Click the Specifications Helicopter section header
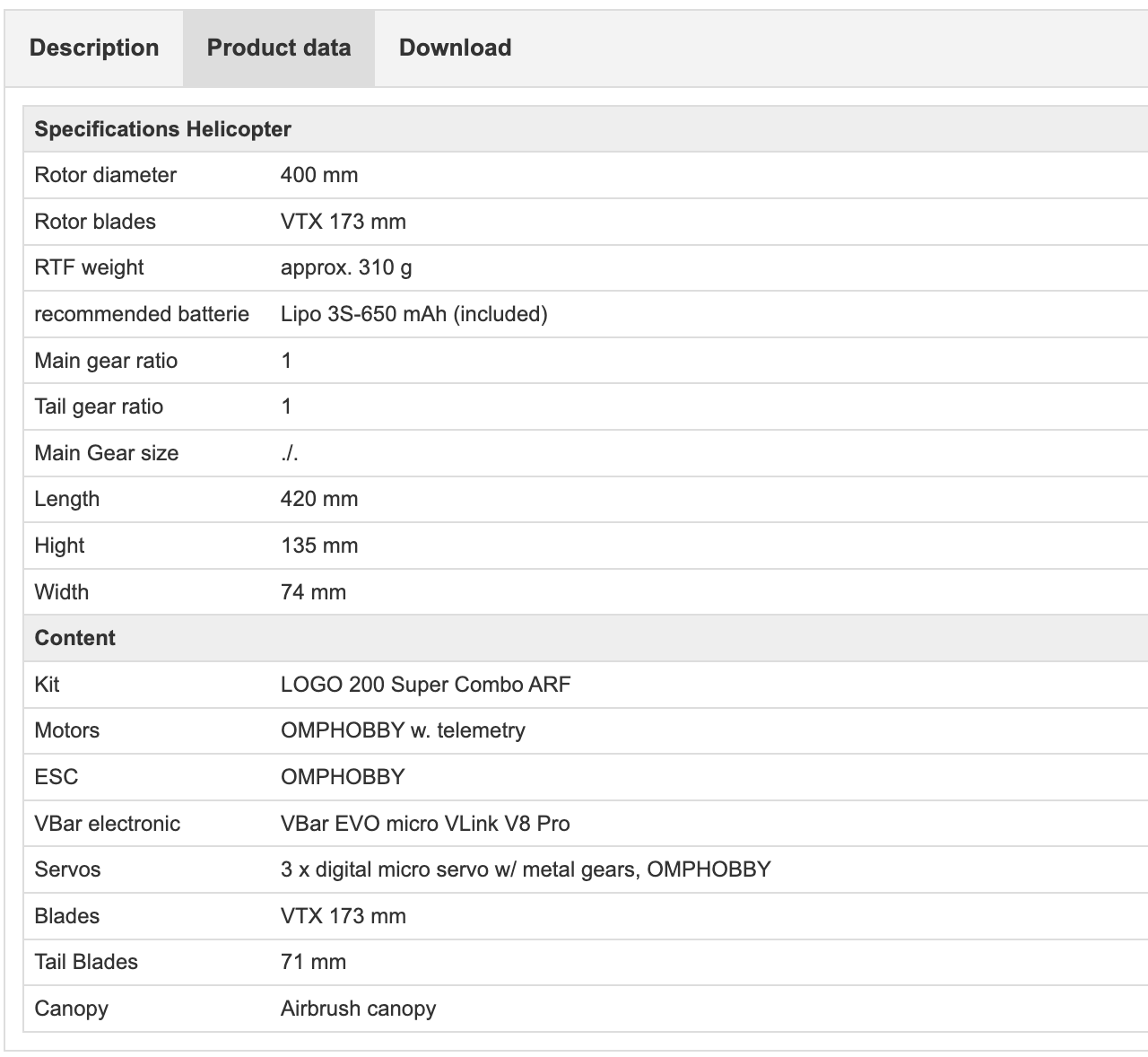1148x1057 pixels. (x=162, y=129)
